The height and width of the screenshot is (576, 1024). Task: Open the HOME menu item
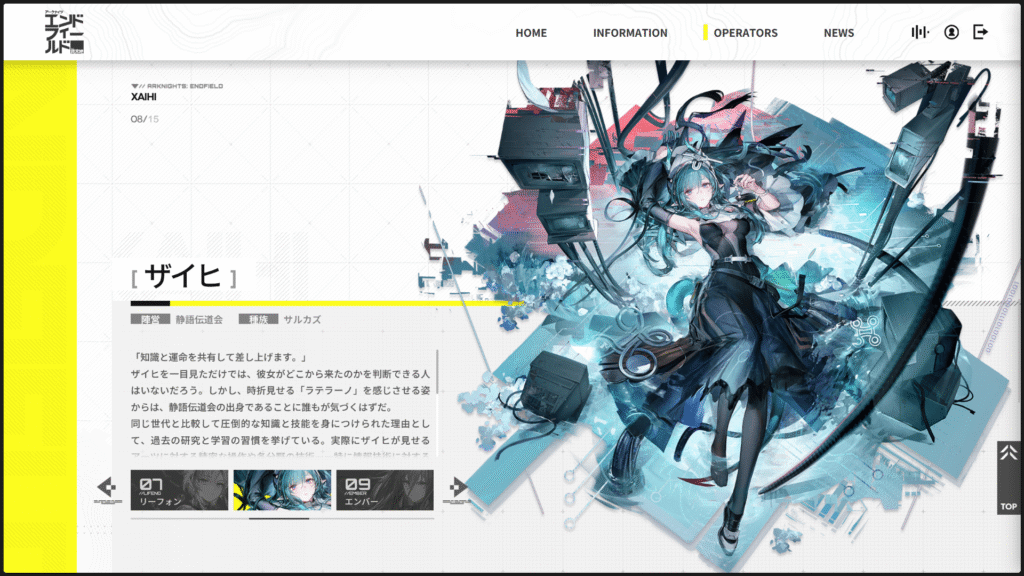tap(531, 33)
